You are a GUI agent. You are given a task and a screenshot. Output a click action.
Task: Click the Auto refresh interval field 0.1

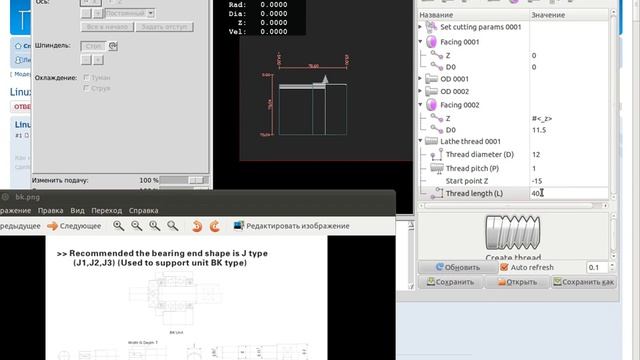(x=597, y=267)
